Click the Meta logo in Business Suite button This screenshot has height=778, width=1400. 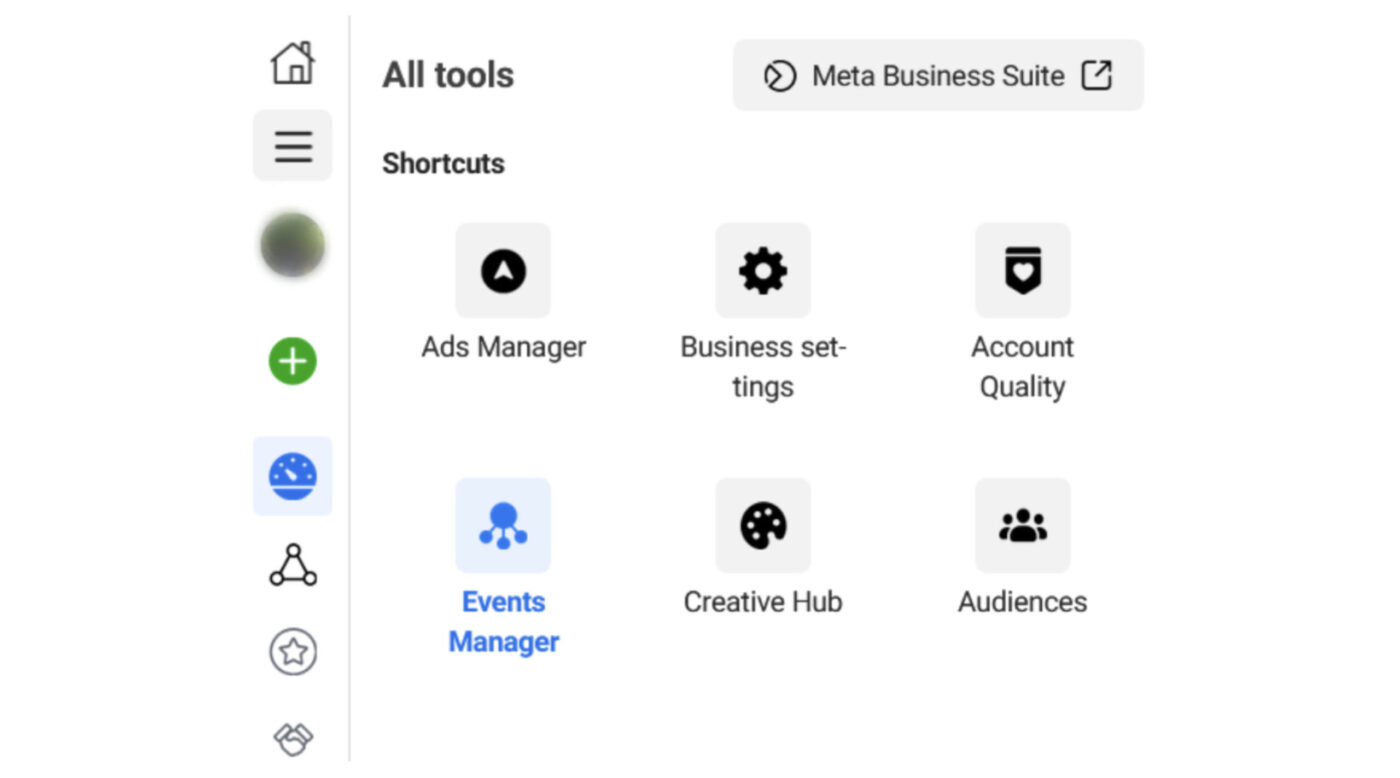780,76
